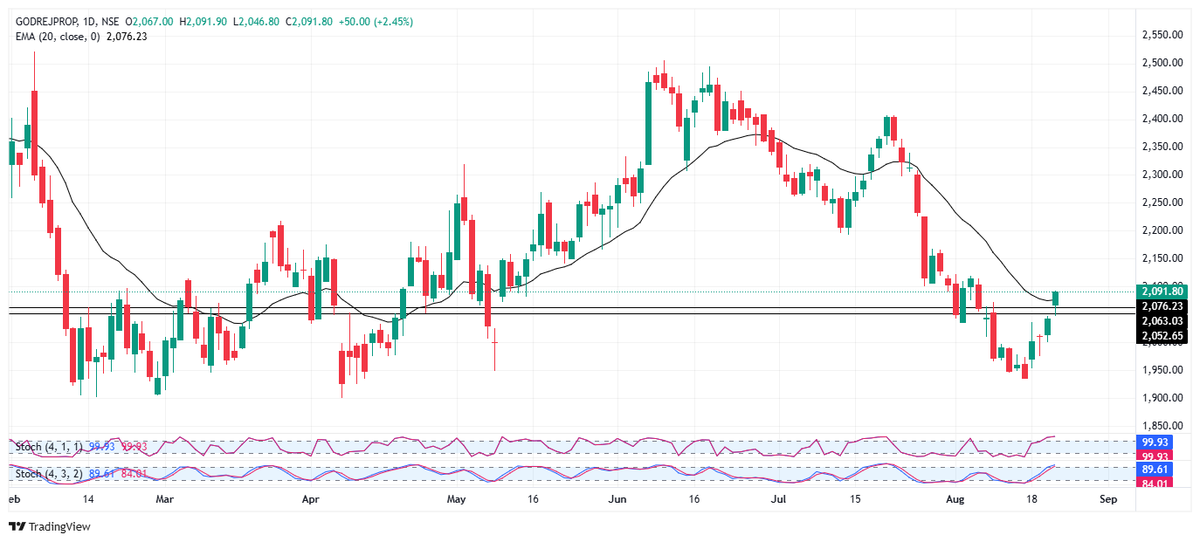Click the 1,900.00 price axis label
Screen dimensions: 1200x542
pos(1162,398)
